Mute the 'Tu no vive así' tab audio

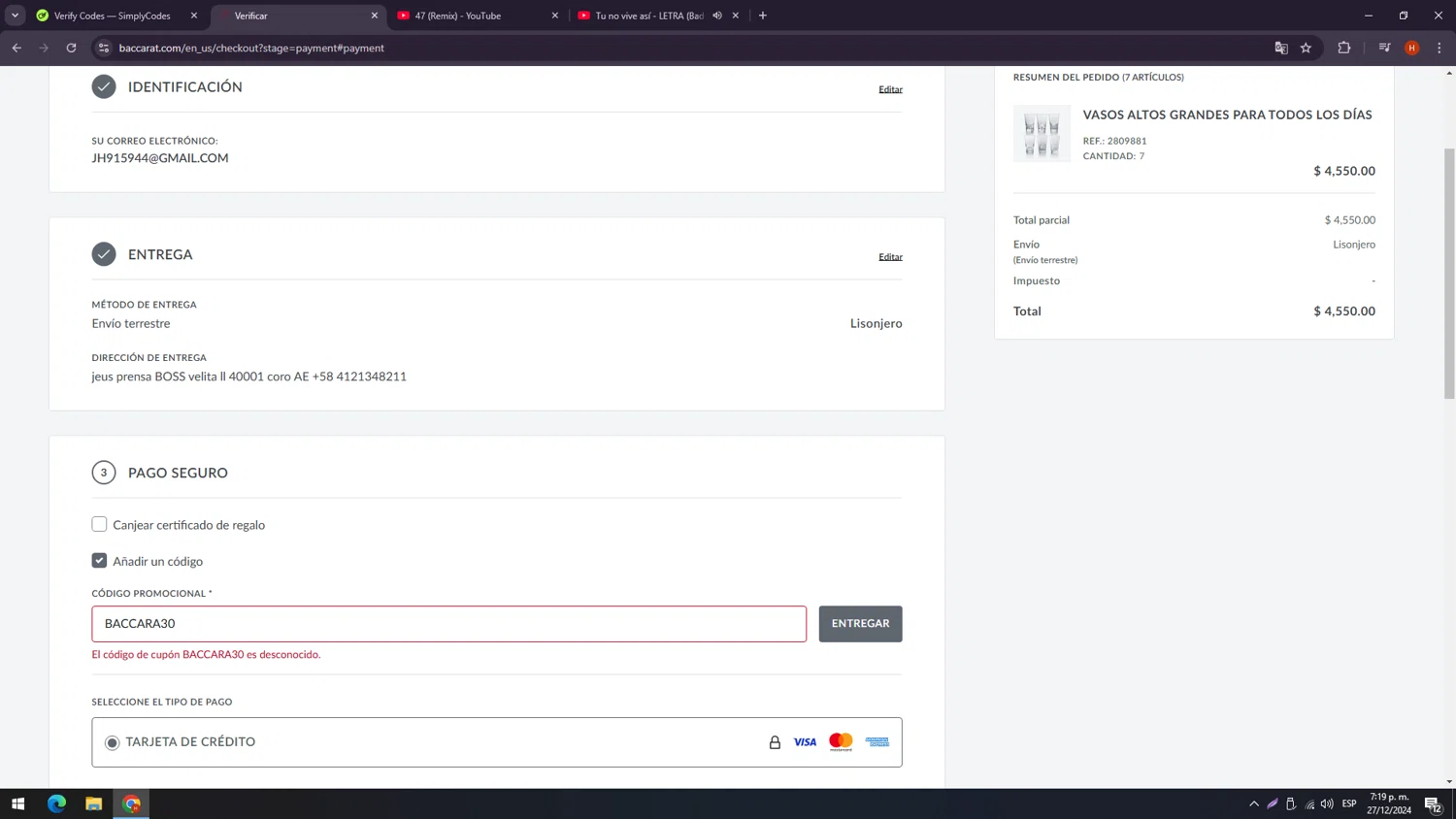coord(717,16)
